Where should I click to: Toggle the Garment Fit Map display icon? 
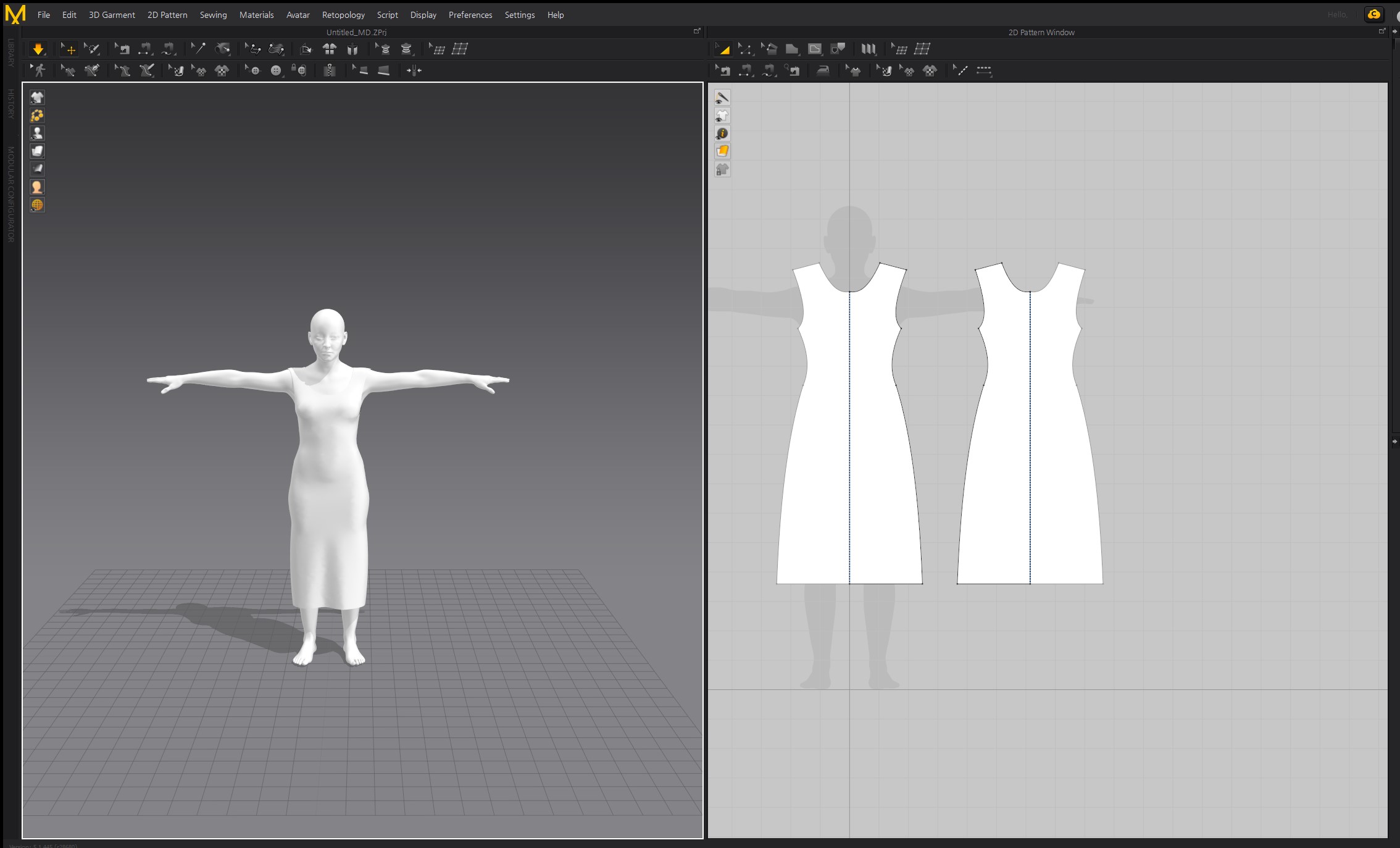click(x=37, y=169)
